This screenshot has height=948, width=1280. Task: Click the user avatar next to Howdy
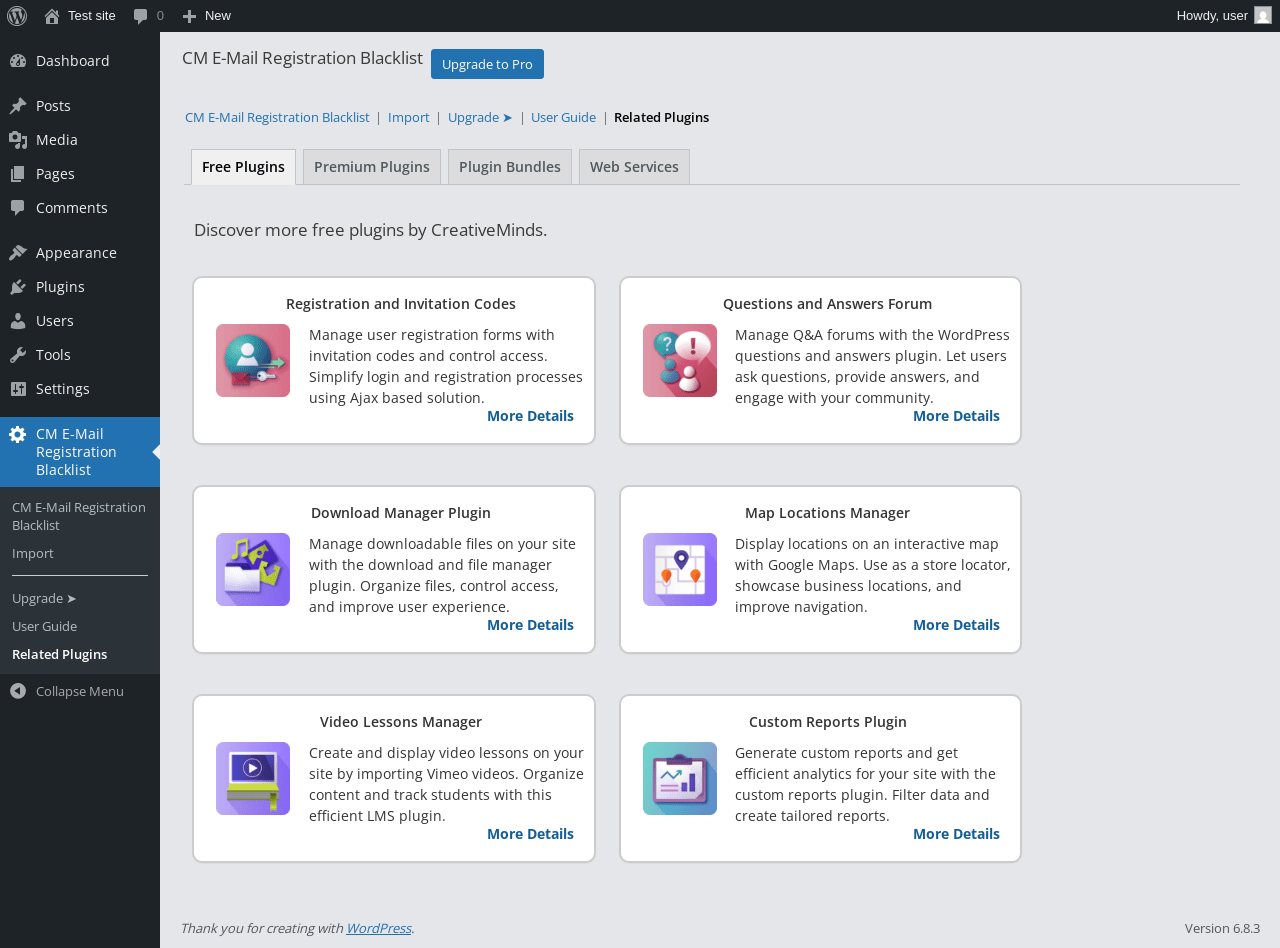click(x=1263, y=16)
